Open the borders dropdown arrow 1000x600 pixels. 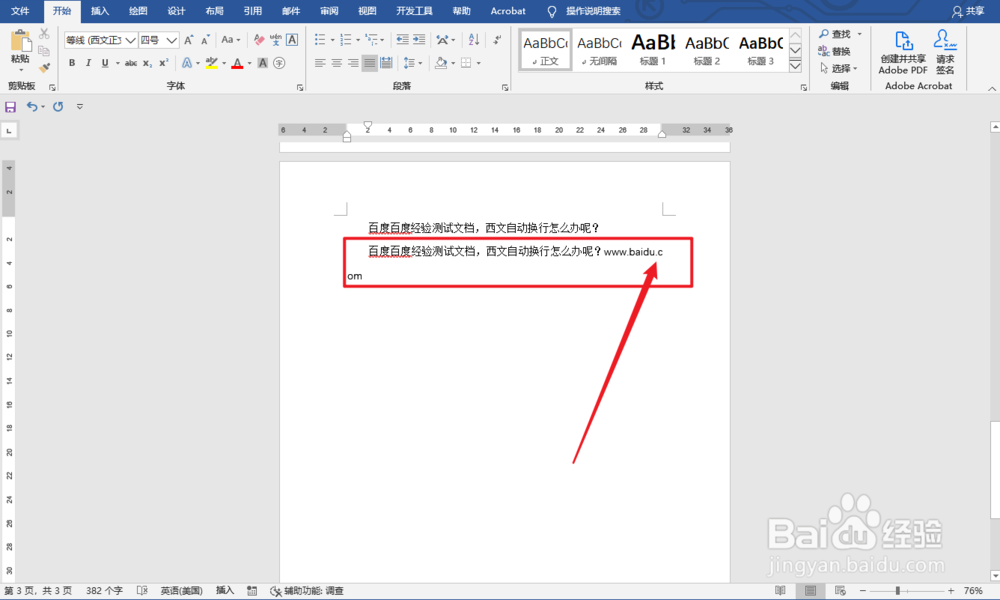tap(478, 63)
